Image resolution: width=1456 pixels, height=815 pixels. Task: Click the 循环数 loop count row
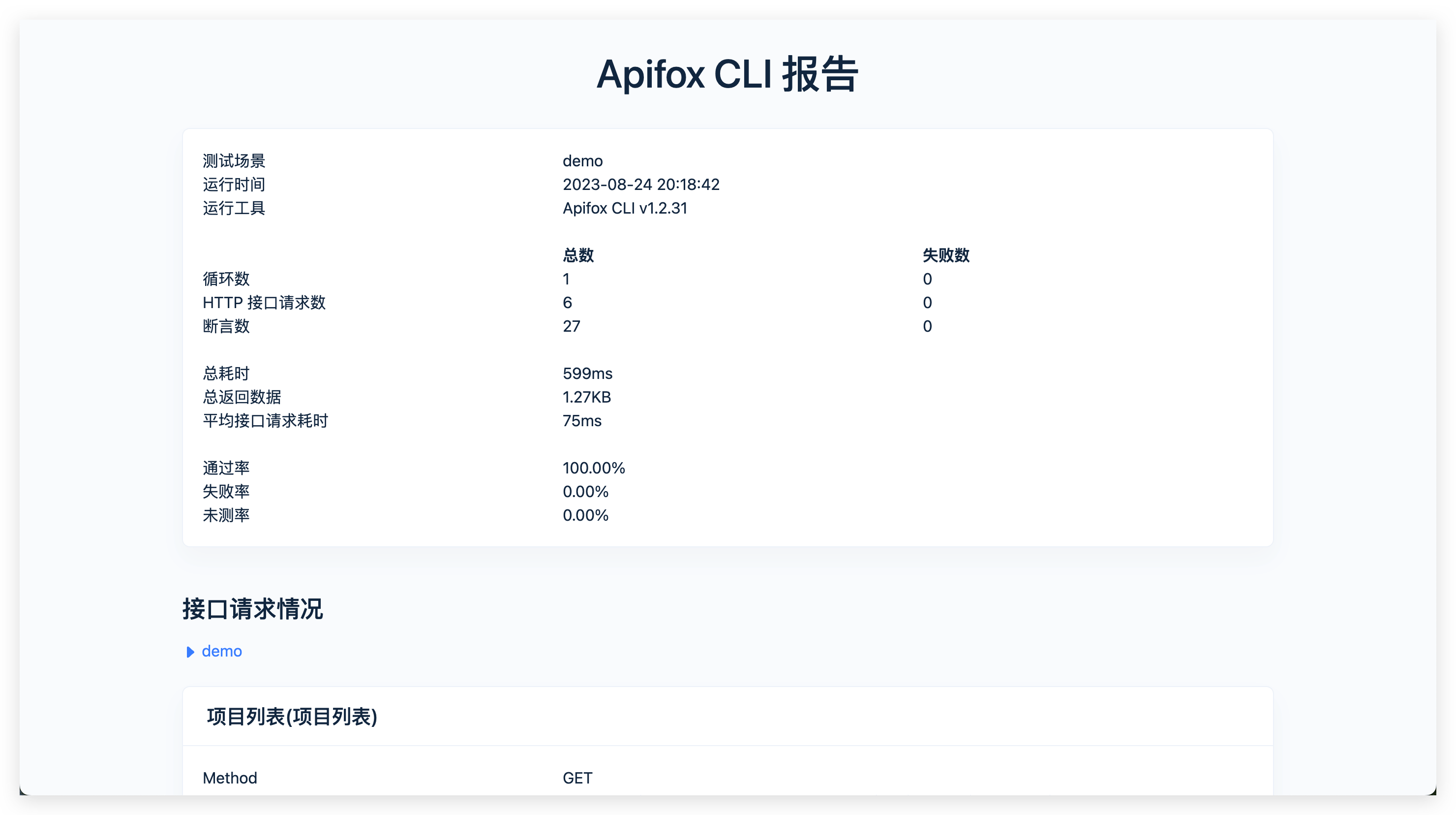point(226,279)
